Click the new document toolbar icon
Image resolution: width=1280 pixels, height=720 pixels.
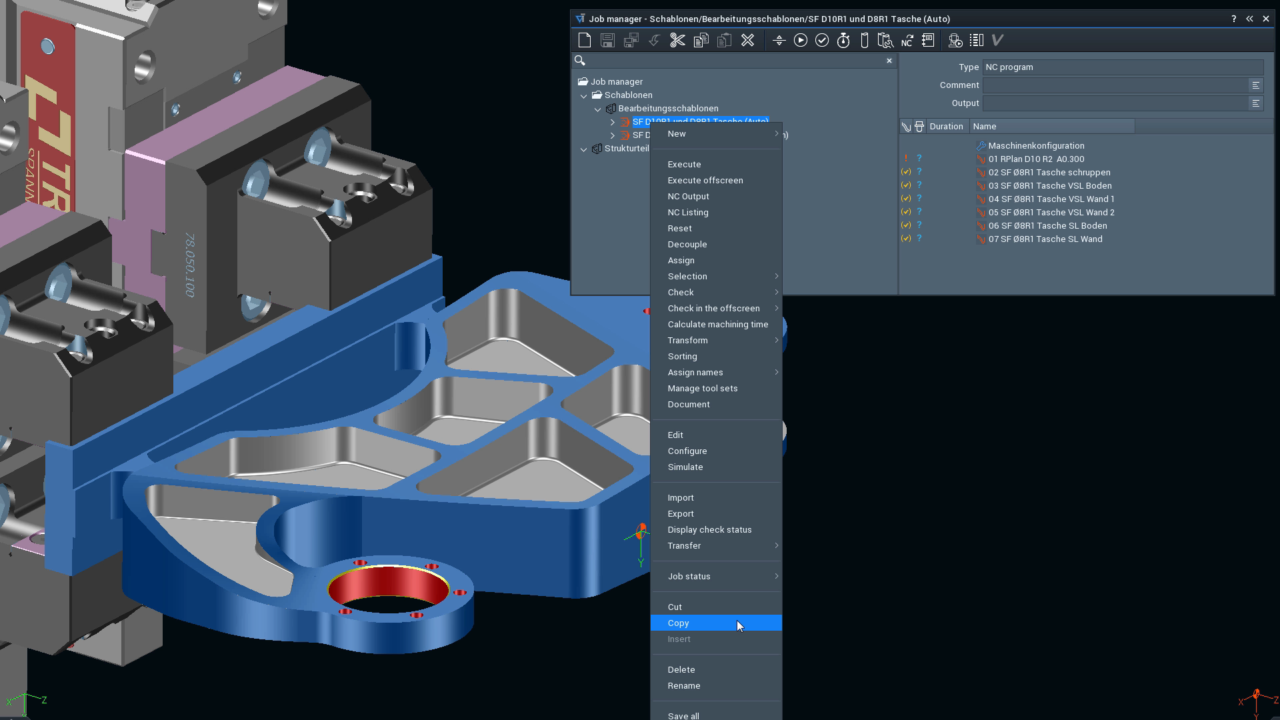pos(586,40)
